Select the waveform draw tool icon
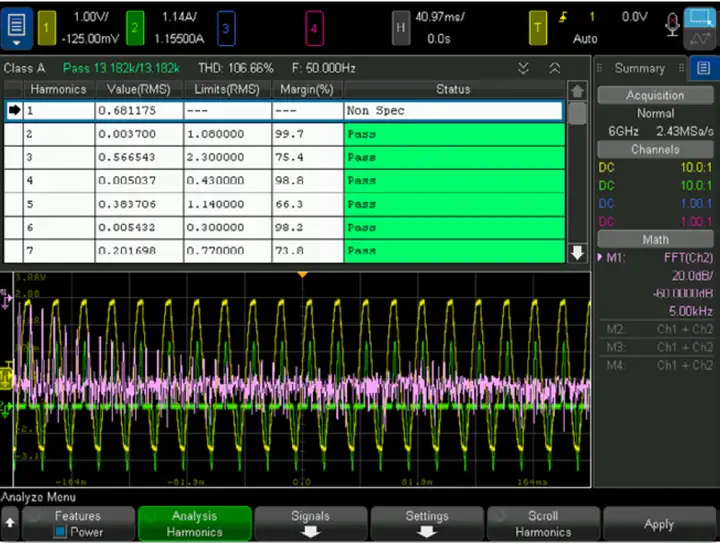 700,39
